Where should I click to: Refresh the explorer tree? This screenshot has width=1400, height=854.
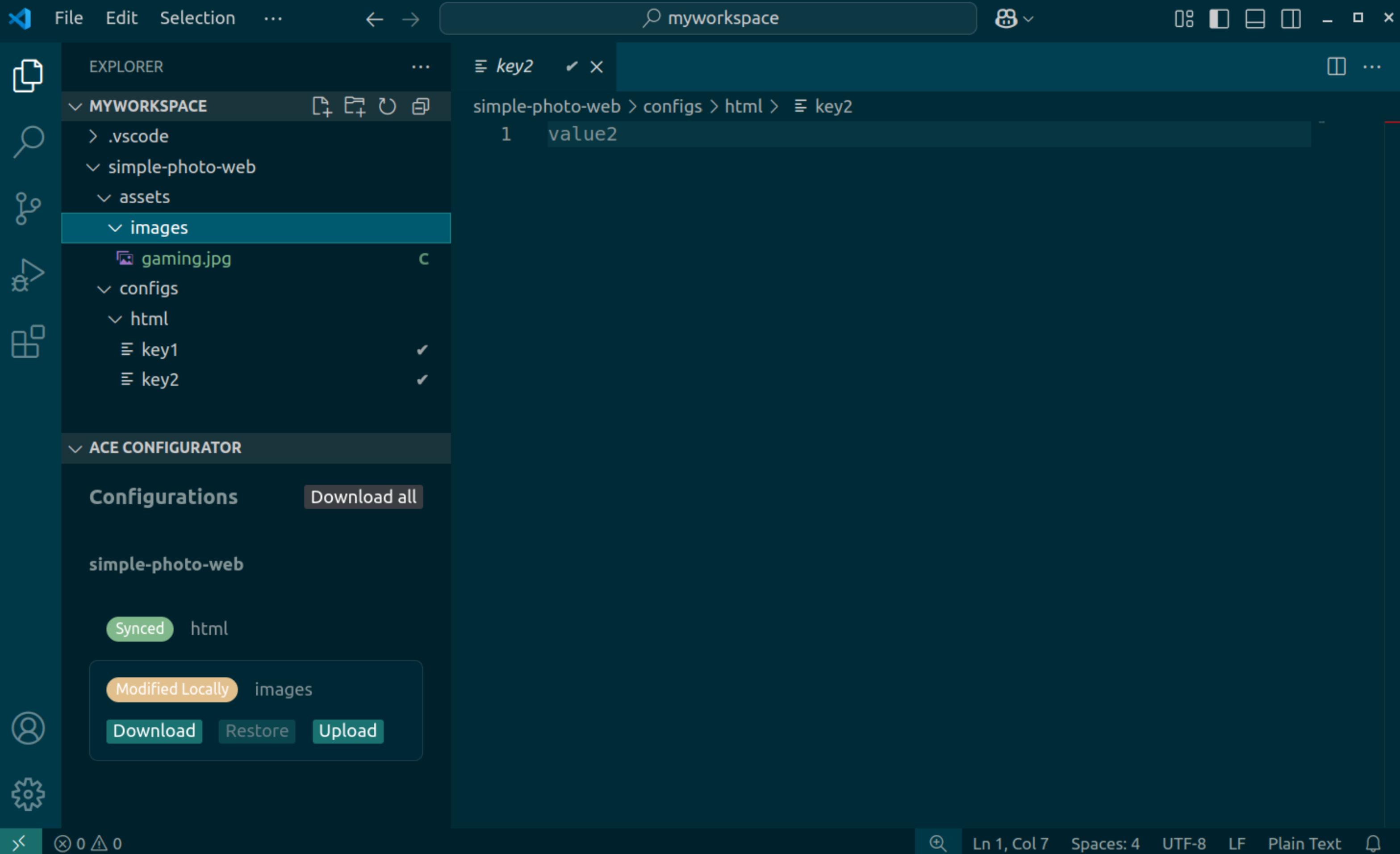(388, 106)
